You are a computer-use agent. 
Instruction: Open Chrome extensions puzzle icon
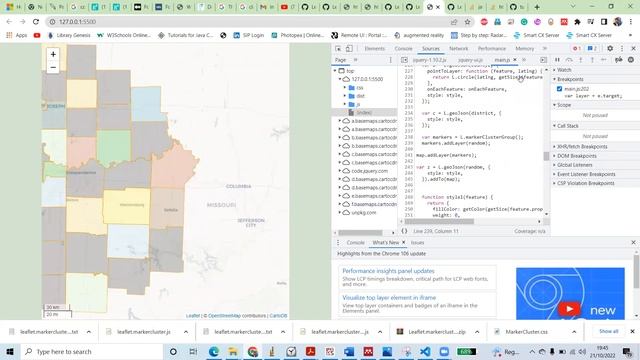tap(577, 22)
